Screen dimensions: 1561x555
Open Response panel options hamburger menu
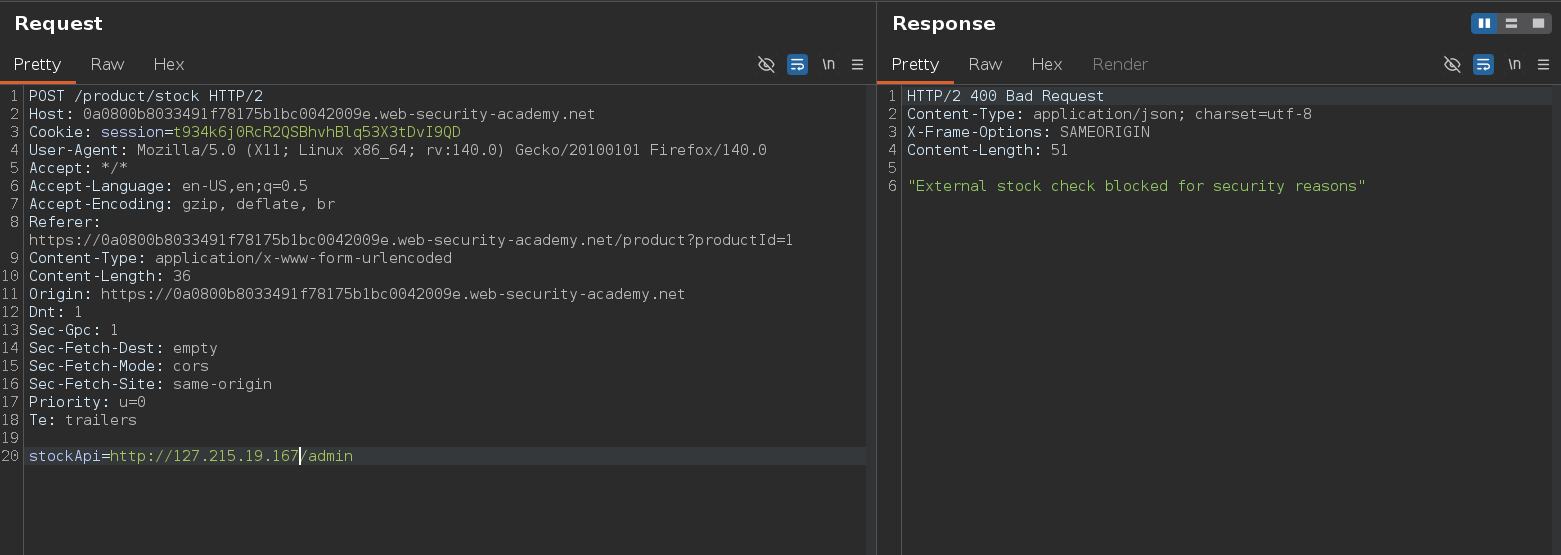[x=1543, y=64]
